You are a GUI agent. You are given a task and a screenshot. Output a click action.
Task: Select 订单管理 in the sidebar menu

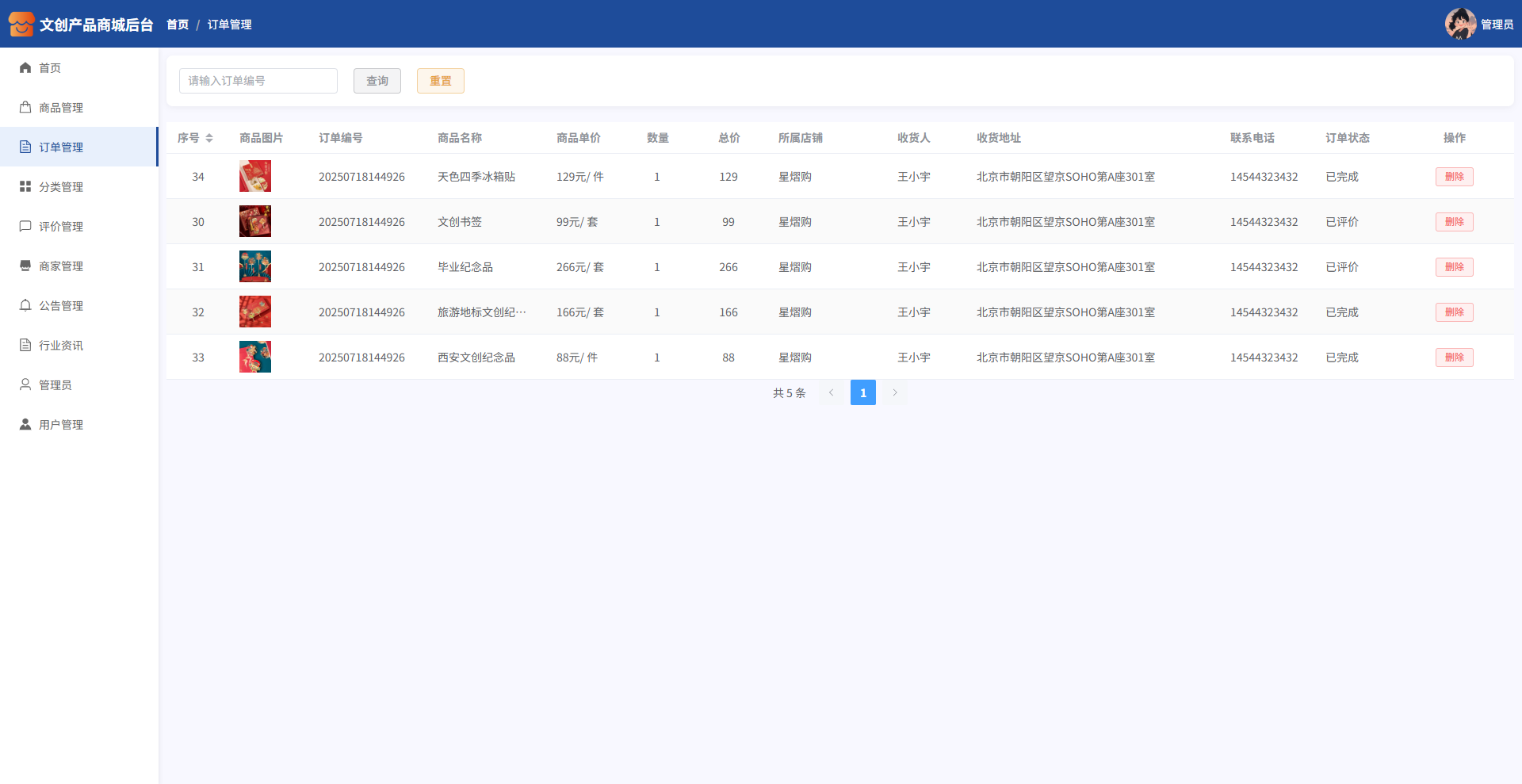(x=61, y=147)
